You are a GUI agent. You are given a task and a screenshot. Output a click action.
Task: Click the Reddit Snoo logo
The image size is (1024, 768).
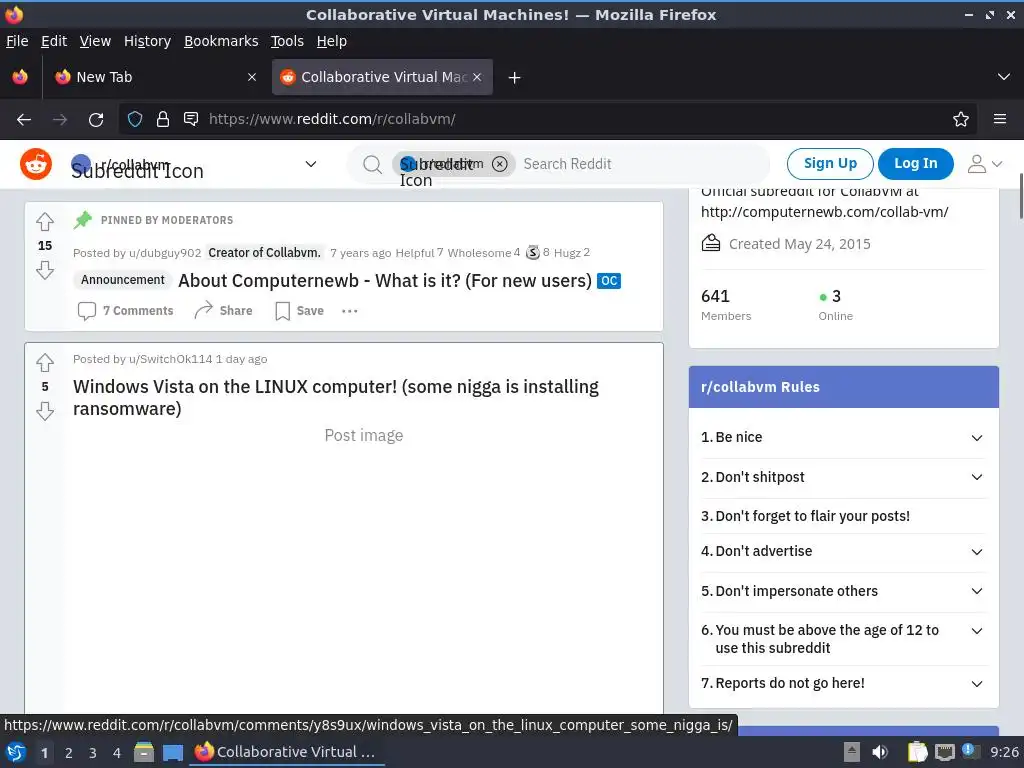(x=36, y=164)
